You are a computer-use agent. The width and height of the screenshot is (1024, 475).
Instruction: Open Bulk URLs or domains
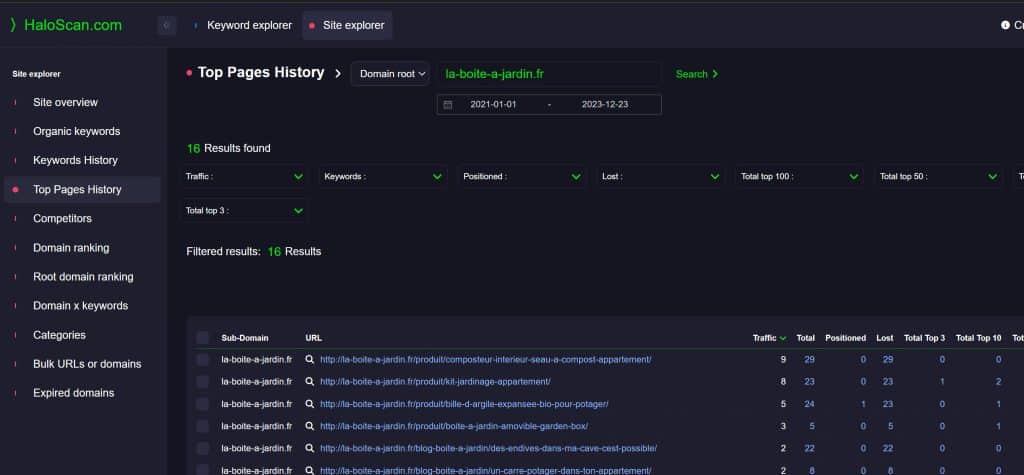[x=87, y=364]
